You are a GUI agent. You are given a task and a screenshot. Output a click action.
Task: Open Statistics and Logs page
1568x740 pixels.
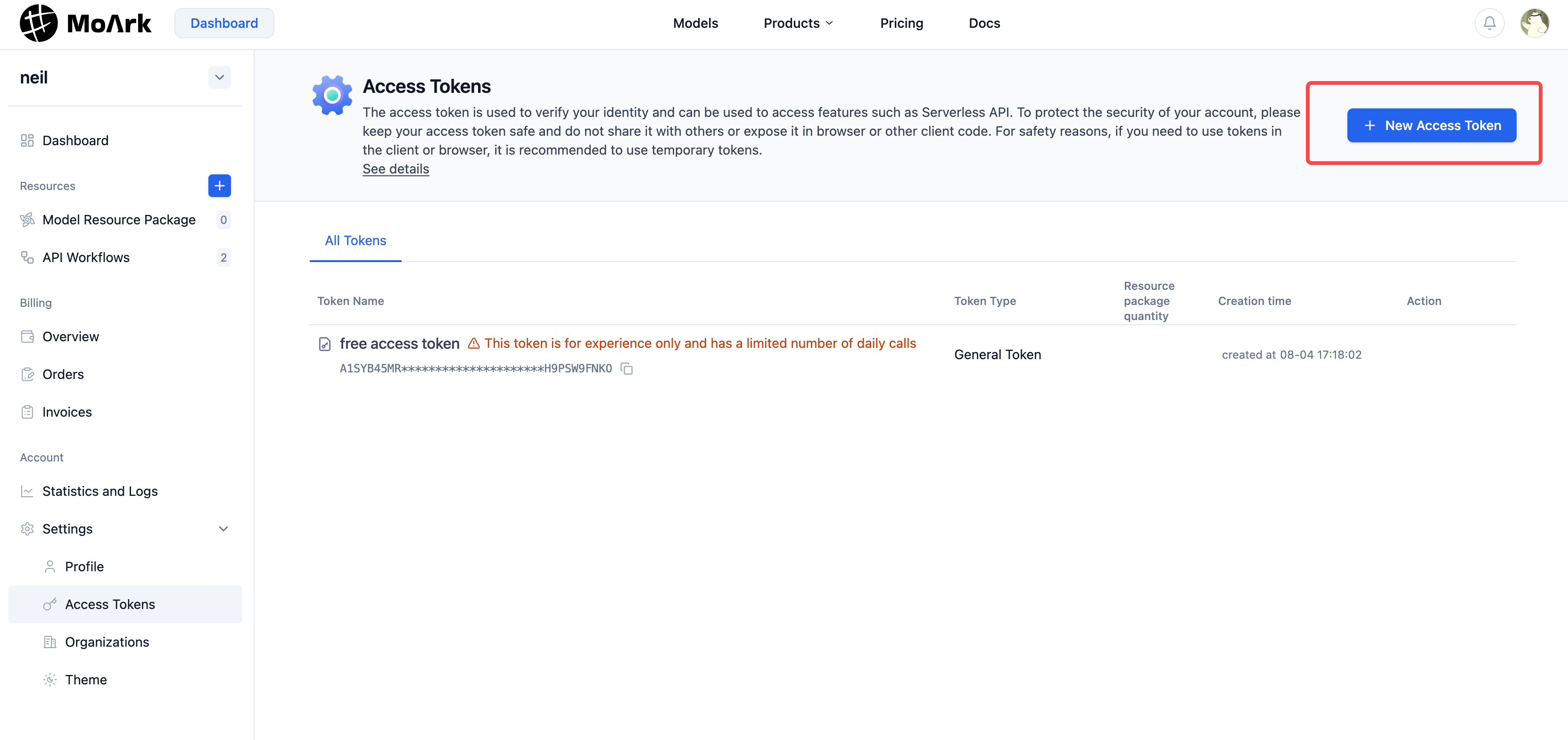coord(100,491)
